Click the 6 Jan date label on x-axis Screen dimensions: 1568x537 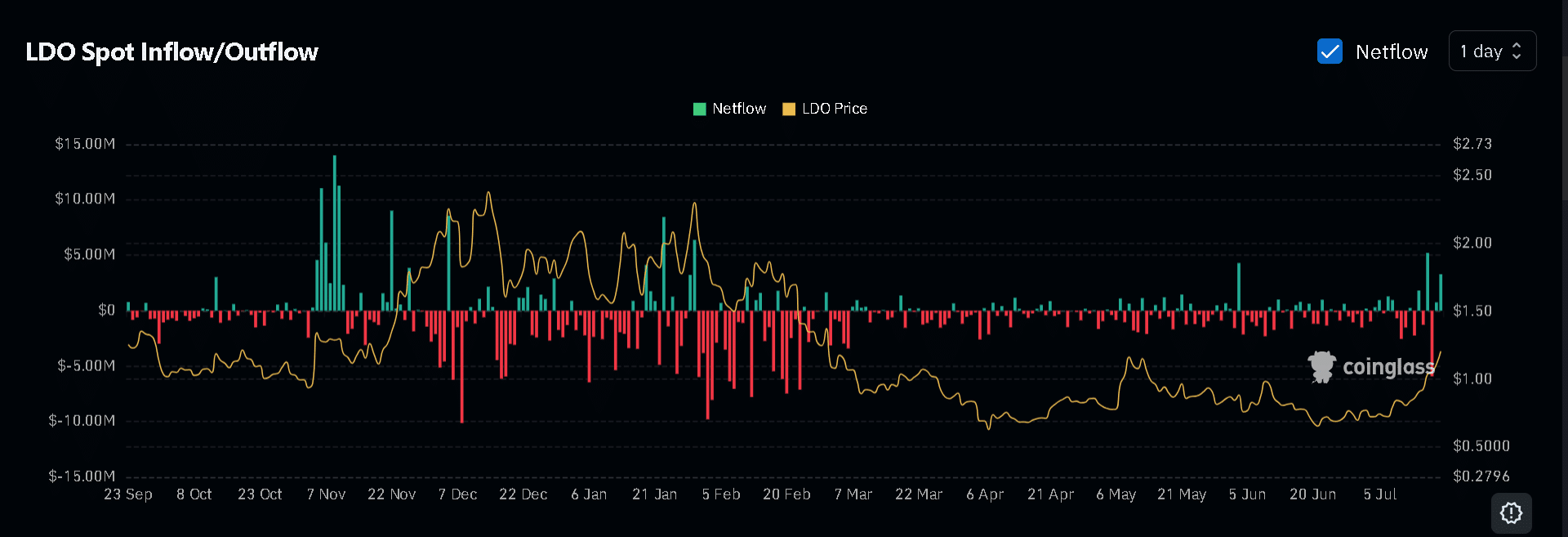pos(588,494)
